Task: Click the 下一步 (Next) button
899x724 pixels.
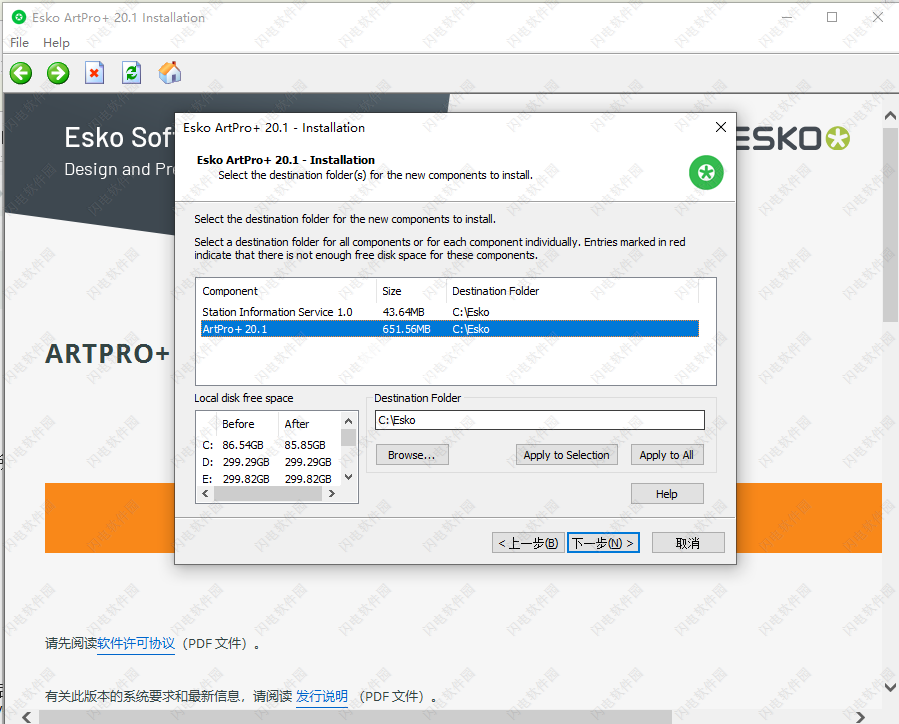Action: tap(603, 542)
